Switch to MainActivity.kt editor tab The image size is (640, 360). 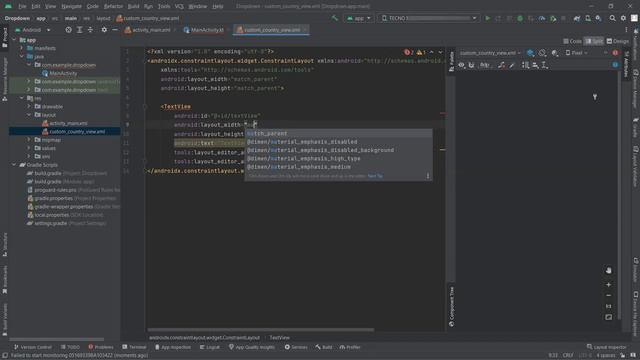[x=204, y=30]
